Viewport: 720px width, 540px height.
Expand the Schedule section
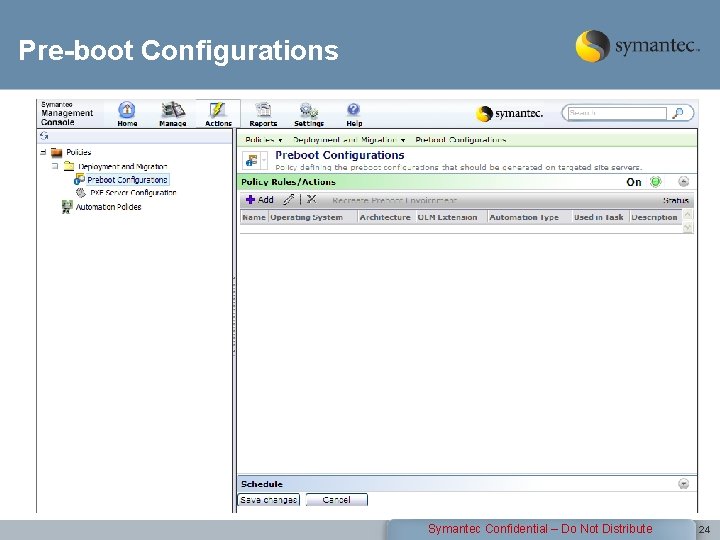coord(683,484)
